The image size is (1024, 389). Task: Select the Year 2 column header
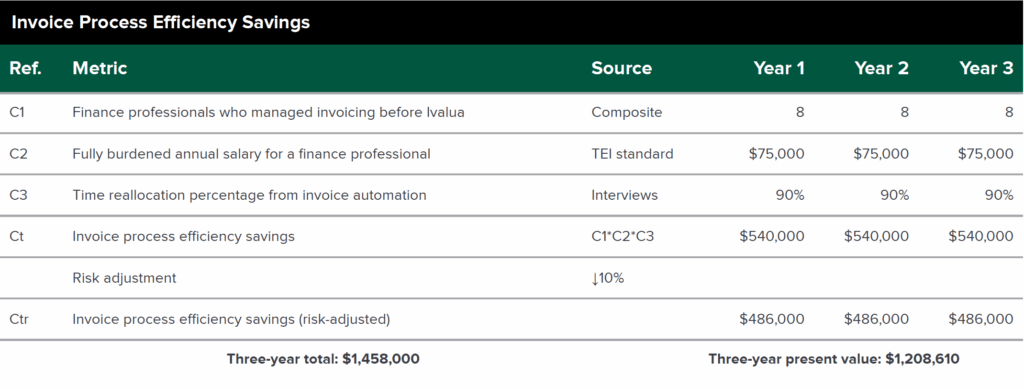pos(882,68)
